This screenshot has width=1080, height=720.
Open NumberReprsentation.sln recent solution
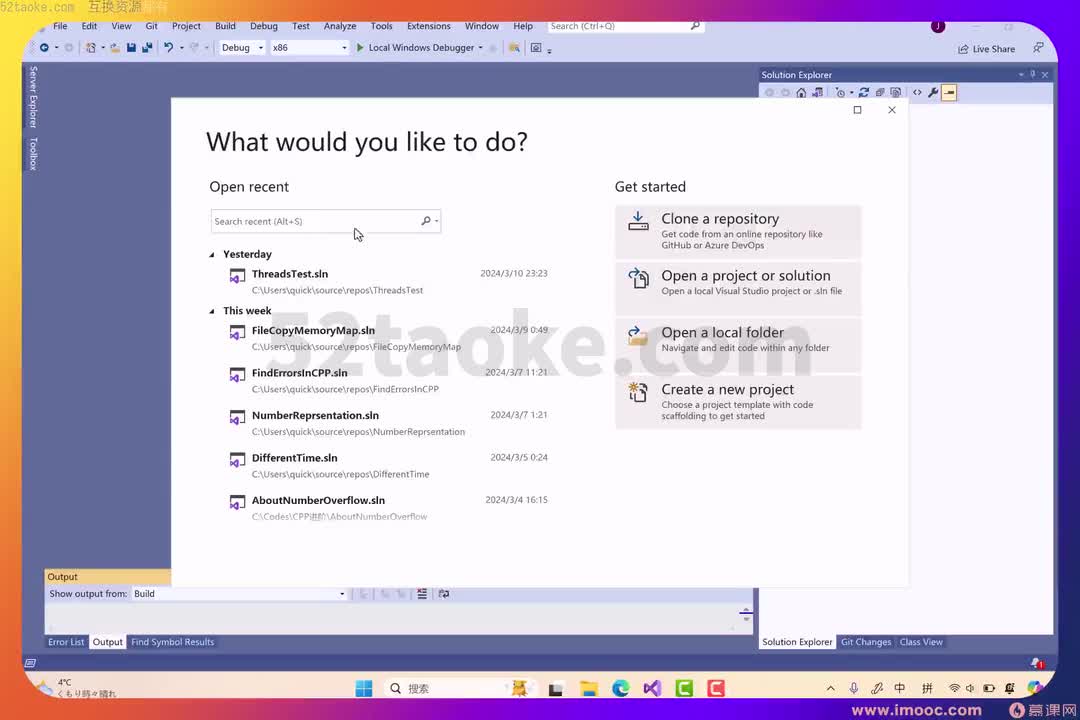tap(389, 423)
